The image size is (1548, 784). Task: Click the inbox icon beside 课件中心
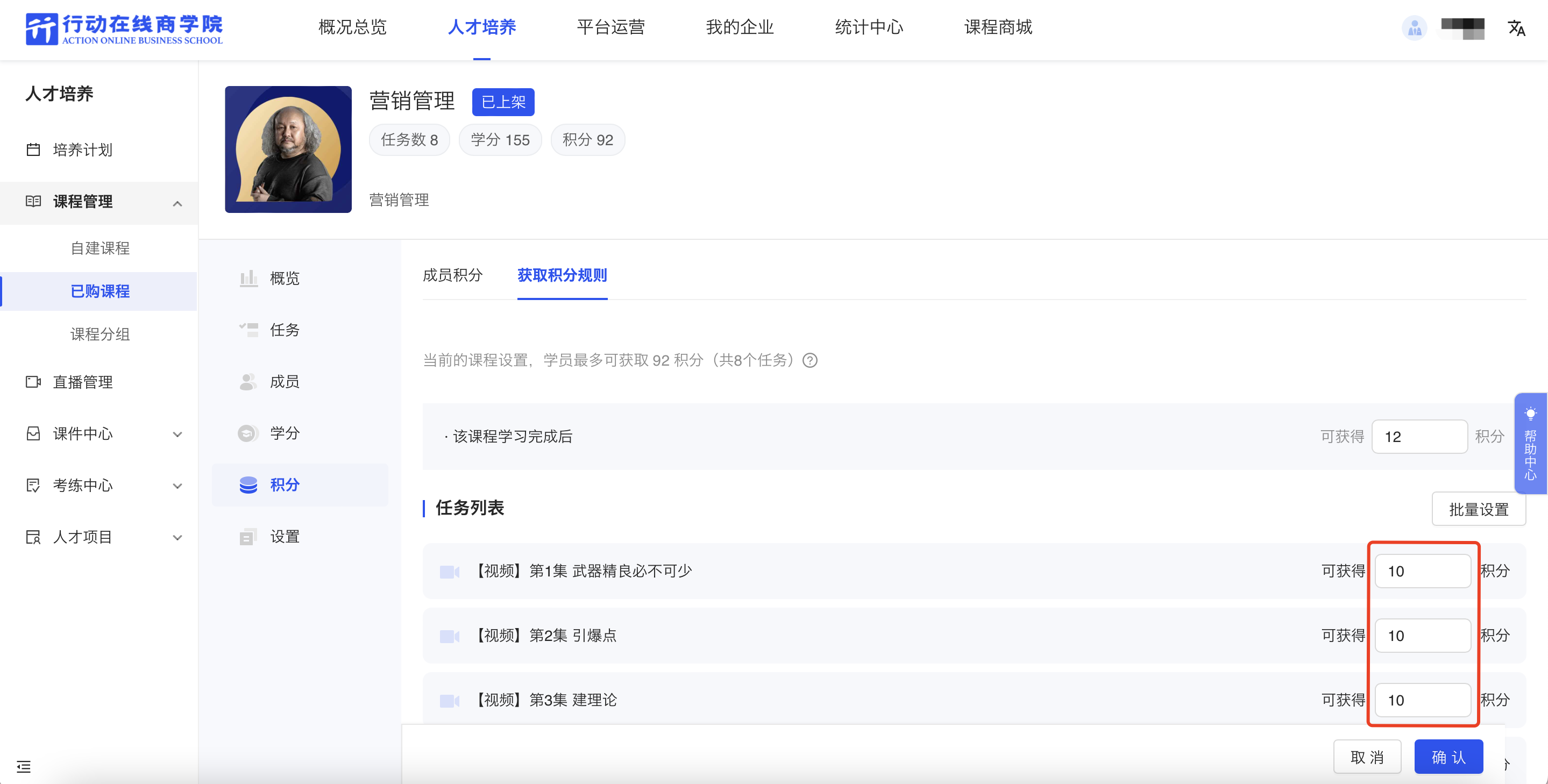tap(34, 434)
